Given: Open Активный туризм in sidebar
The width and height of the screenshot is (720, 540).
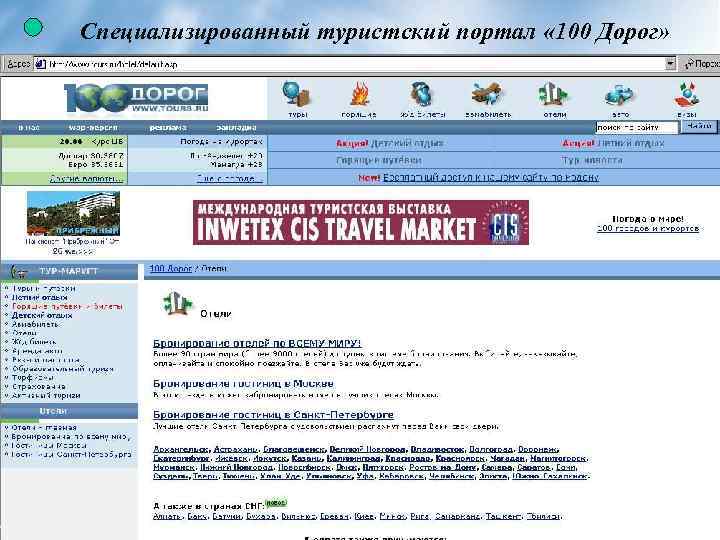Looking at the screenshot, I should click(x=46, y=395).
